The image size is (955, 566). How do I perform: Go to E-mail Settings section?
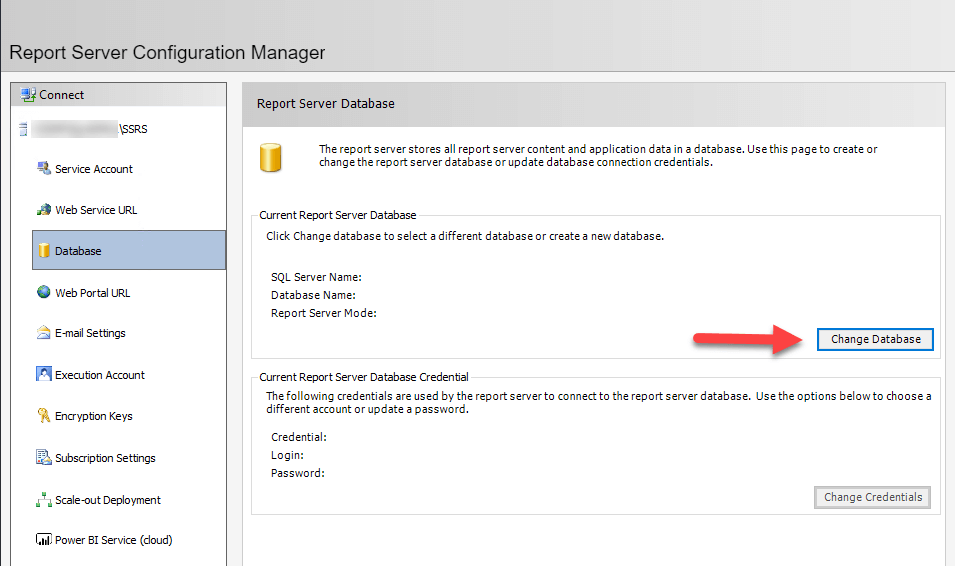pos(90,333)
